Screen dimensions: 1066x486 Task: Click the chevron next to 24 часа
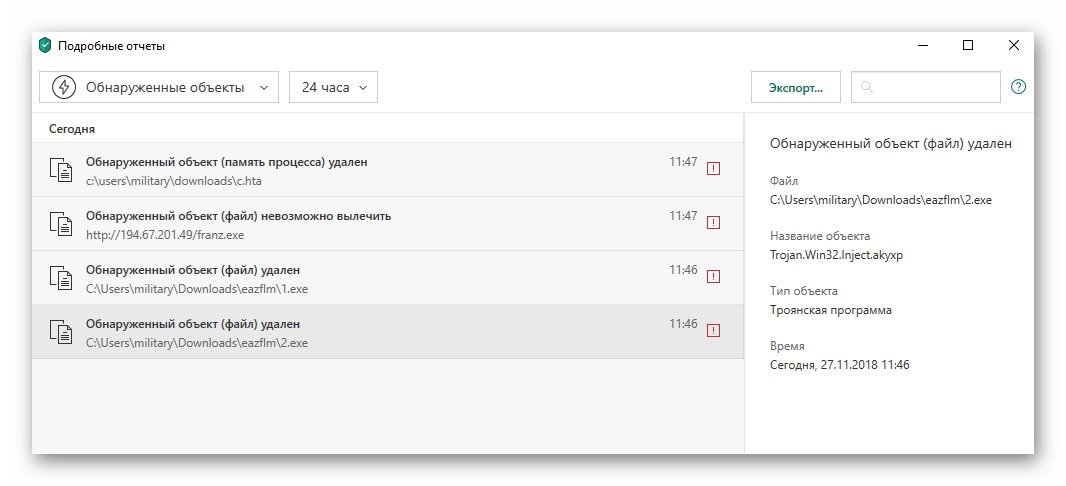point(363,88)
